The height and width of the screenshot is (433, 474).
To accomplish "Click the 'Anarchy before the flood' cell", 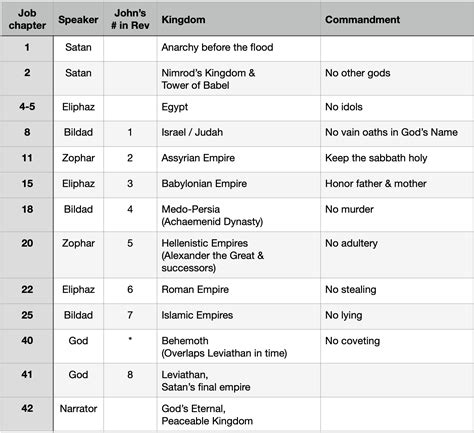I will click(239, 48).
